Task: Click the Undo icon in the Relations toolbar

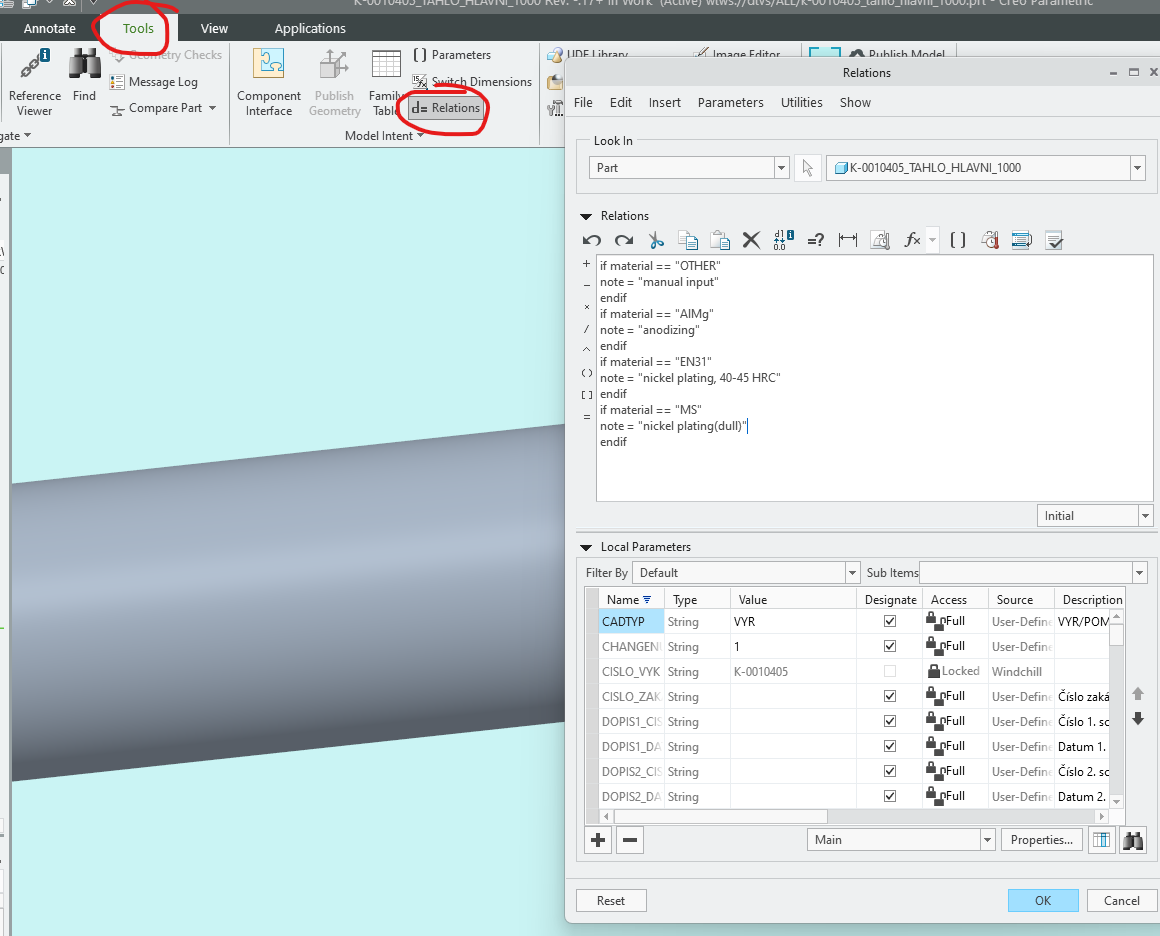Action: pyautogui.click(x=591, y=240)
